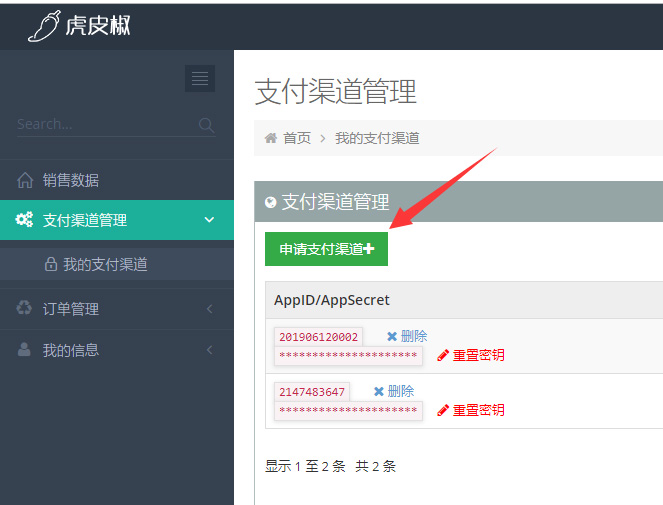Expand the 订单管理 chevron arrow

click(209, 309)
